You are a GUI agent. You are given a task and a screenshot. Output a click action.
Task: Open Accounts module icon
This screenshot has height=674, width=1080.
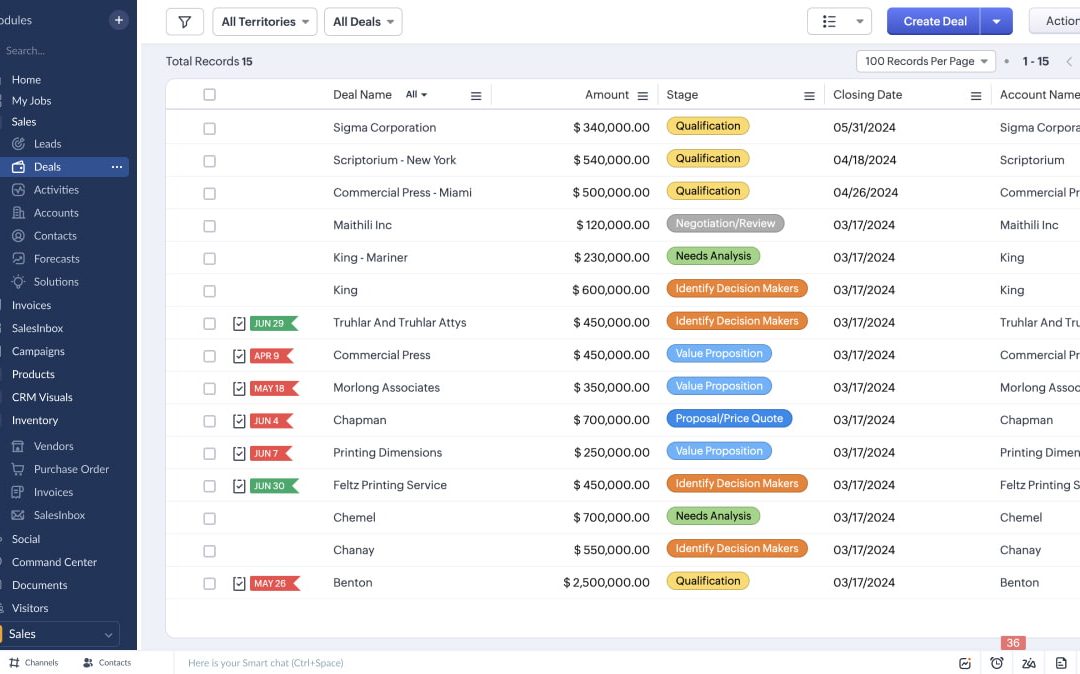point(19,213)
